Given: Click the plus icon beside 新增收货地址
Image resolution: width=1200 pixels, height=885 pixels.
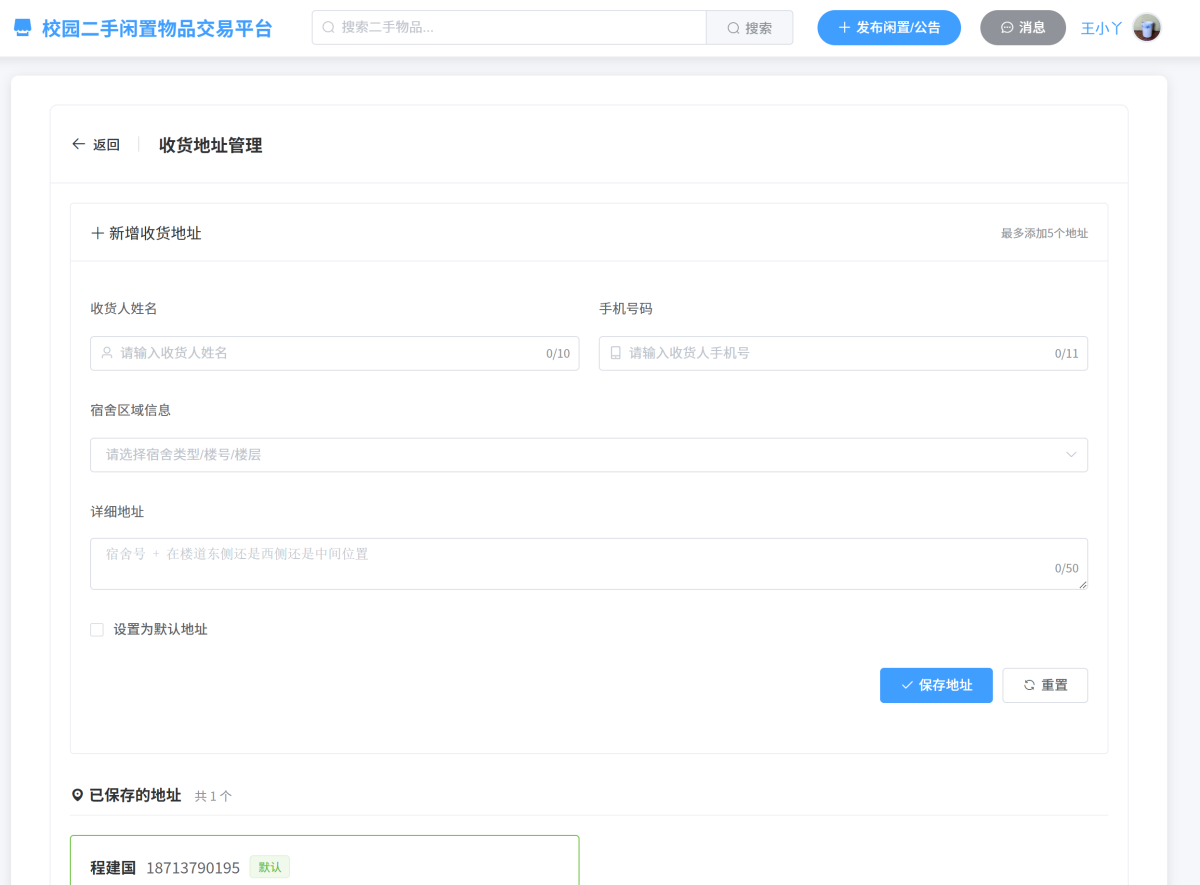Looking at the screenshot, I should click(97, 233).
